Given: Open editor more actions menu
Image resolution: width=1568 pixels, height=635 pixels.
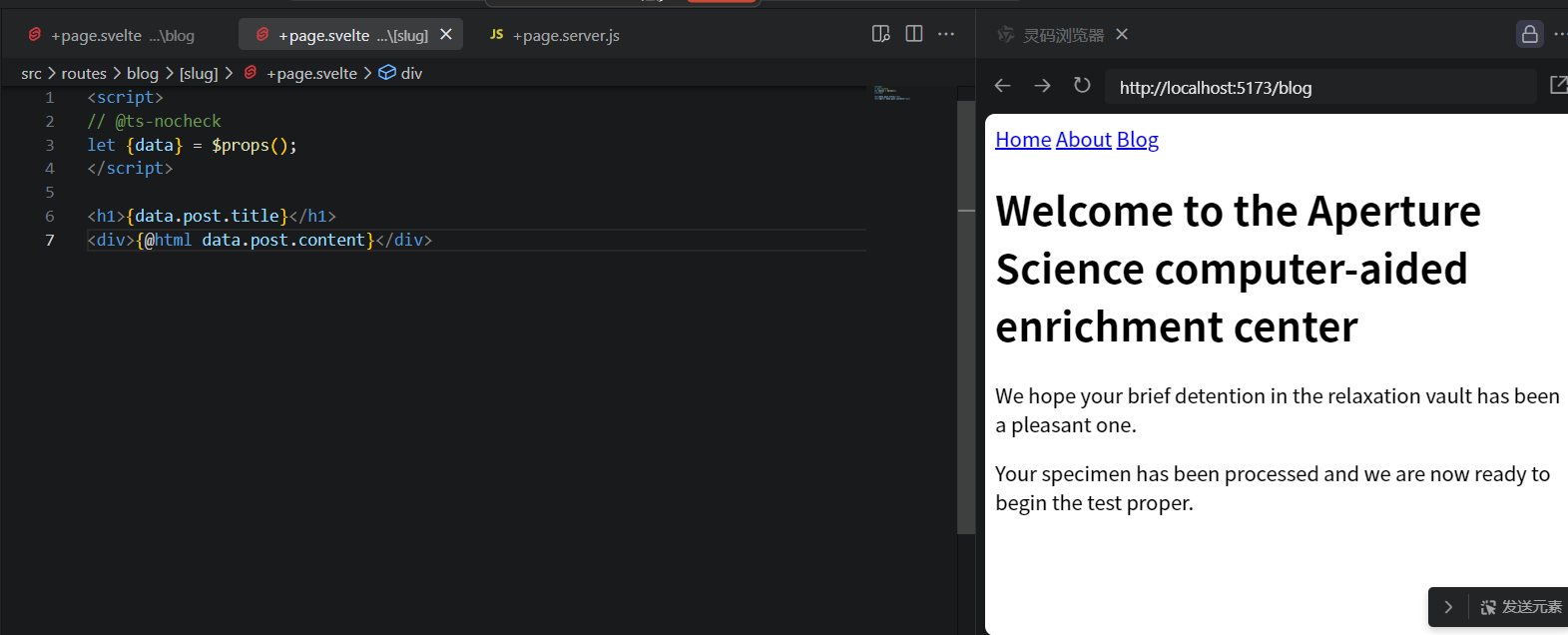Looking at the screenshot, I should pyautogui.click(x=946, y=34).
